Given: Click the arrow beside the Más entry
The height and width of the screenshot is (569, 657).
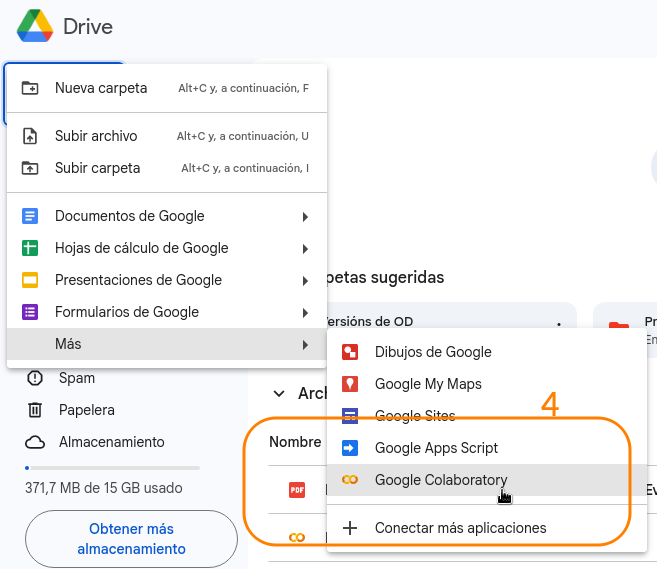Looking at the screenshot, I should click(x=305, y=345).
